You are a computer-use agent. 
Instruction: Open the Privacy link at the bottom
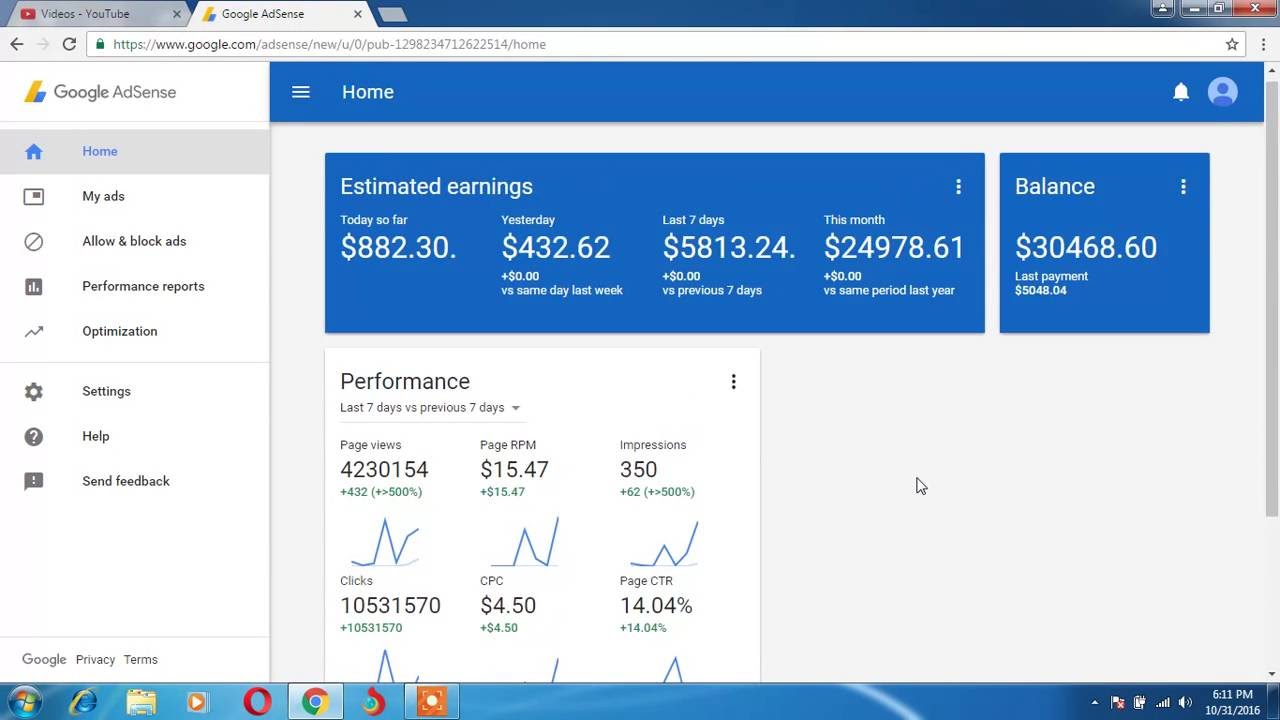tap(95, 659)
